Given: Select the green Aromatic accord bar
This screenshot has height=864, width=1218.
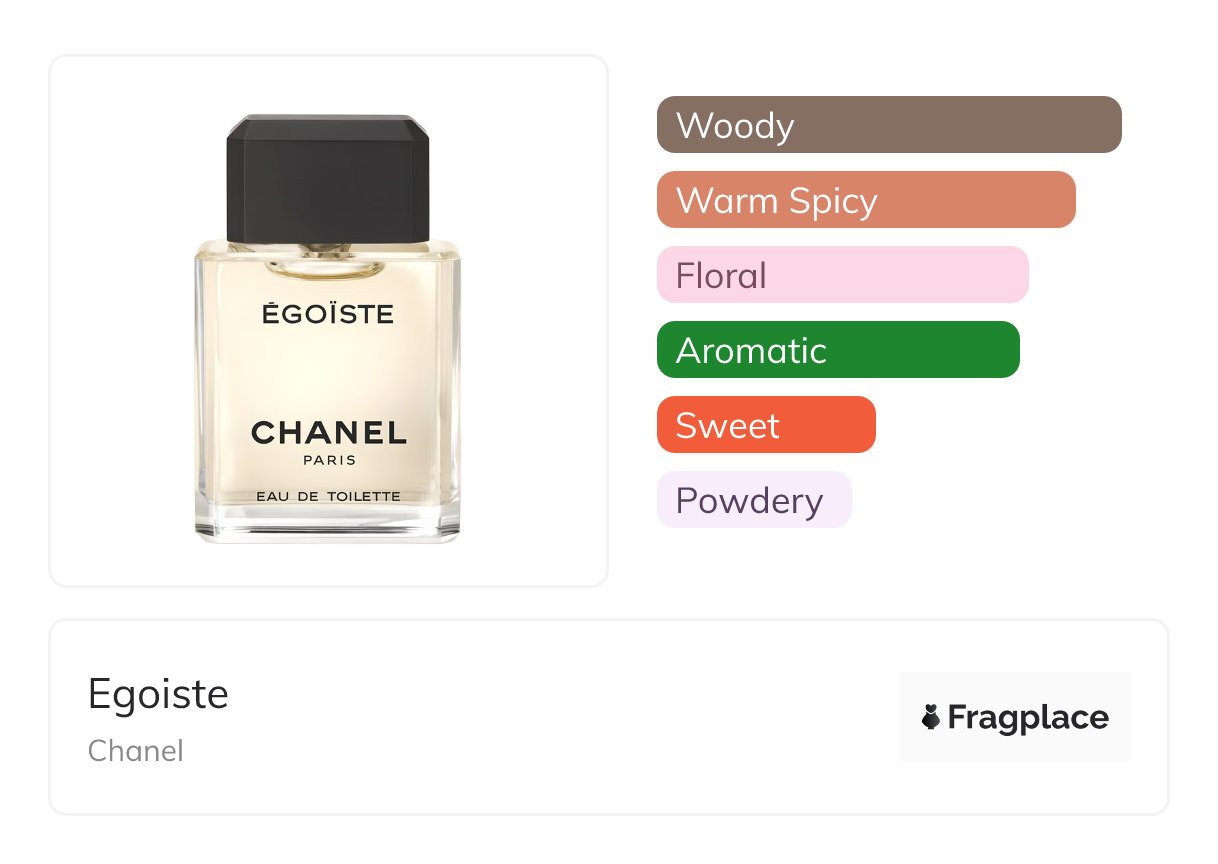Looking at the screenshot, I should coord(837,350).
